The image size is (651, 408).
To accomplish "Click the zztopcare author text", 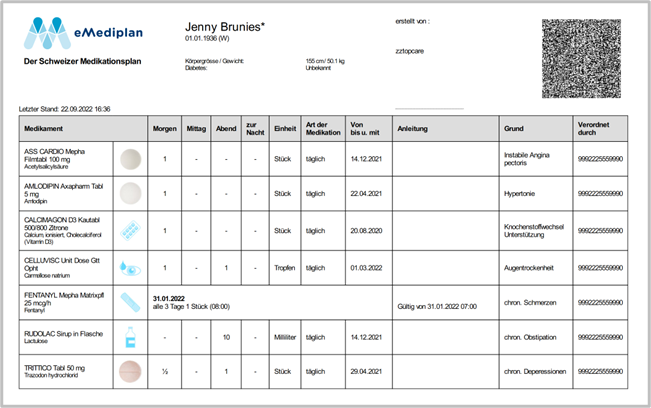I will tap(413, 47).
